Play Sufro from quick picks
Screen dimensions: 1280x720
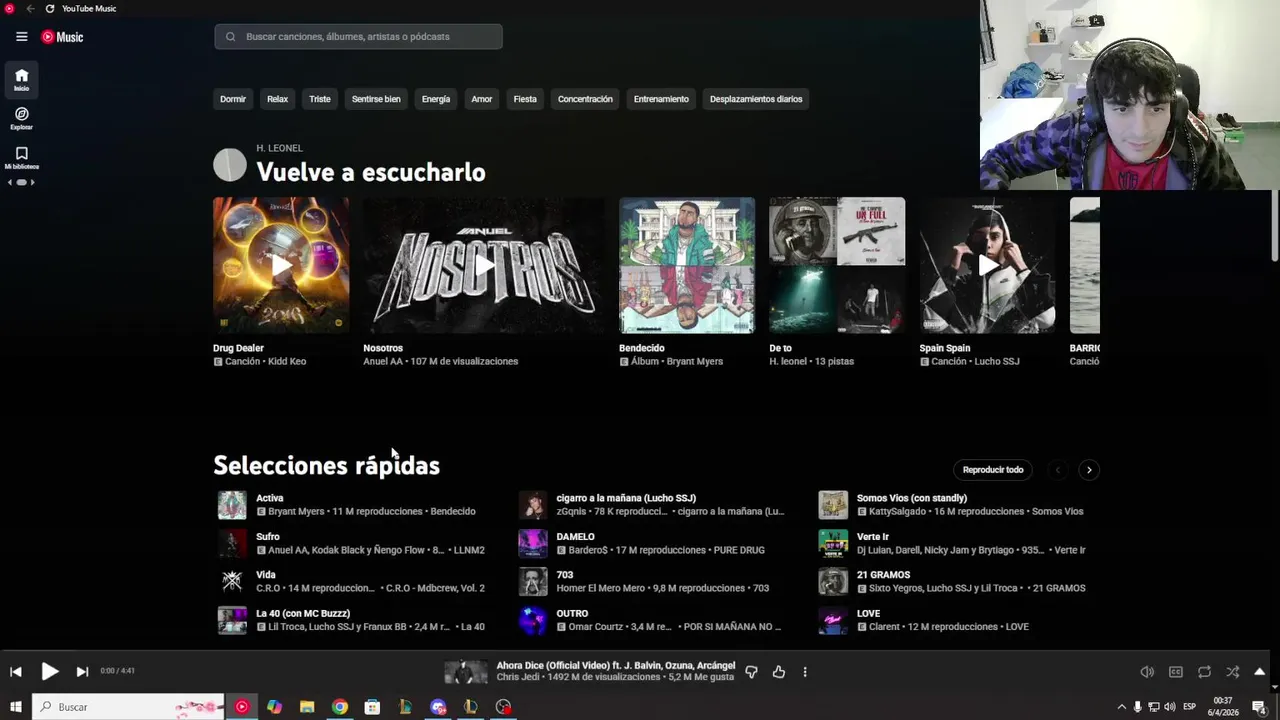[x=232, y=543]
